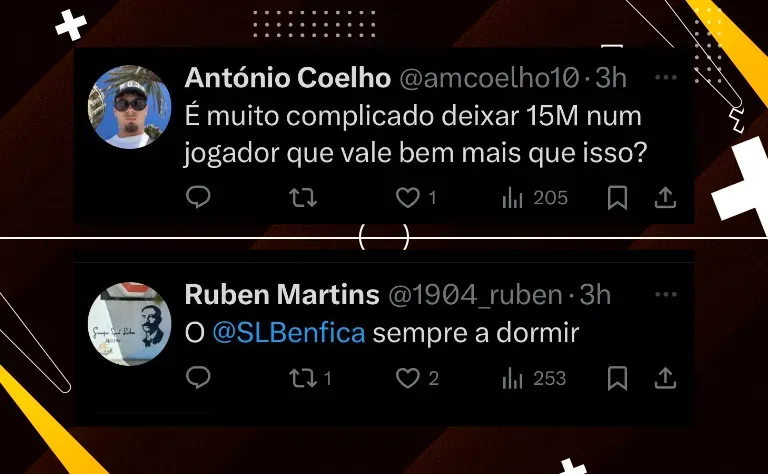Viewport: 768px width, 474px height.
Task: Click António Coelho's profile avatar
Action: click(130, 107)
